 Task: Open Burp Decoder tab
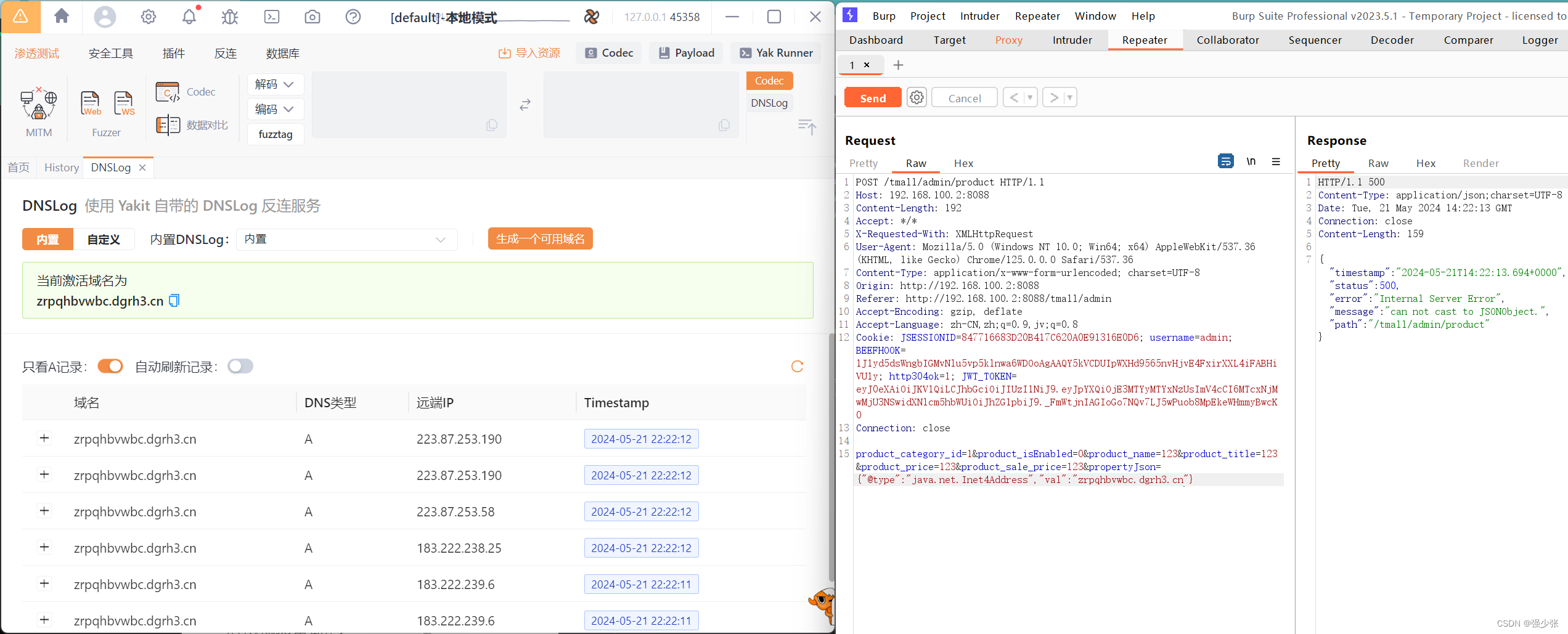tap(1392, 40)
